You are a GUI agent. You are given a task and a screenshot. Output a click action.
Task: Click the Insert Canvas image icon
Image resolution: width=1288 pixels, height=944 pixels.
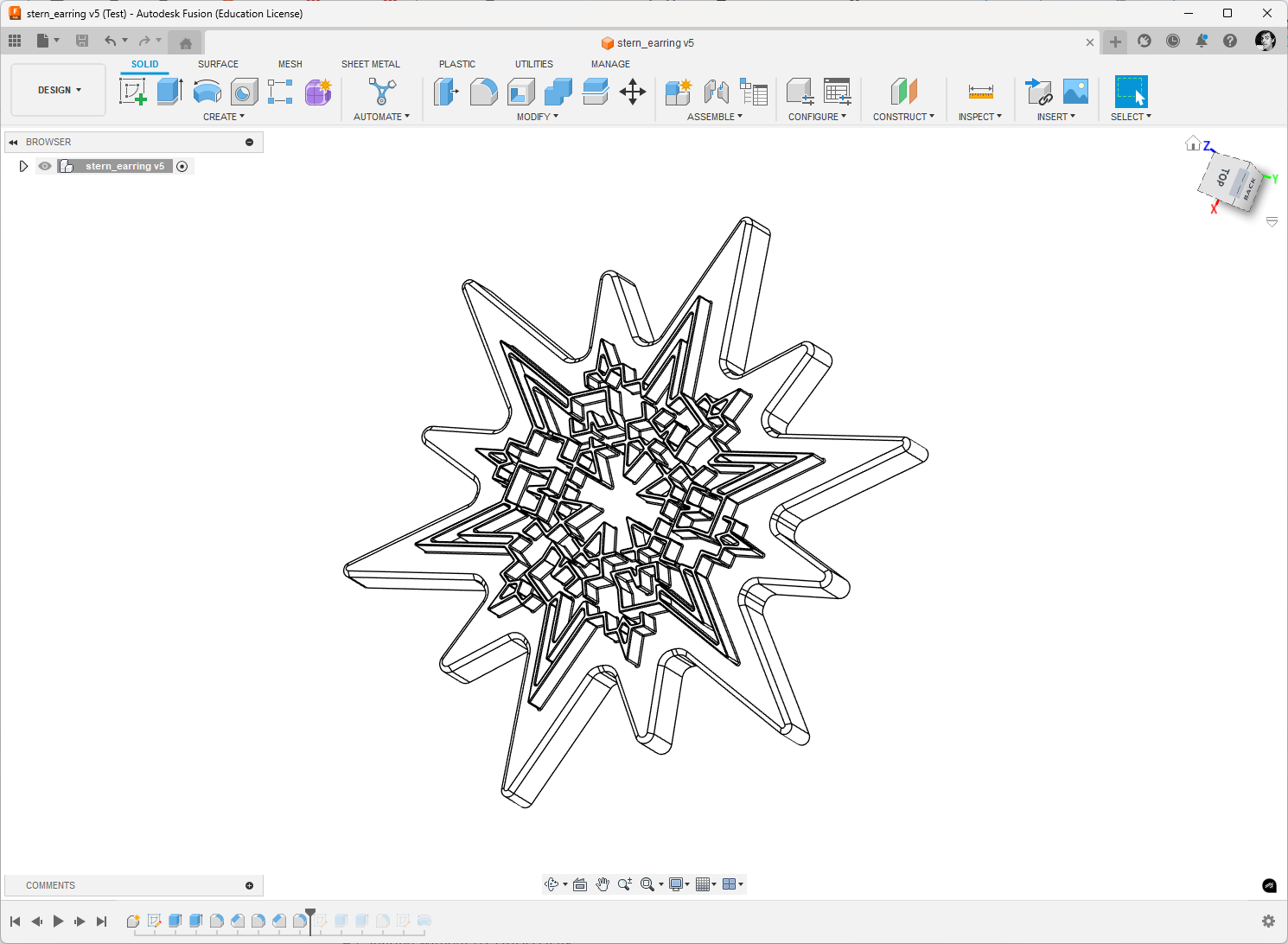coord(1075,91)
